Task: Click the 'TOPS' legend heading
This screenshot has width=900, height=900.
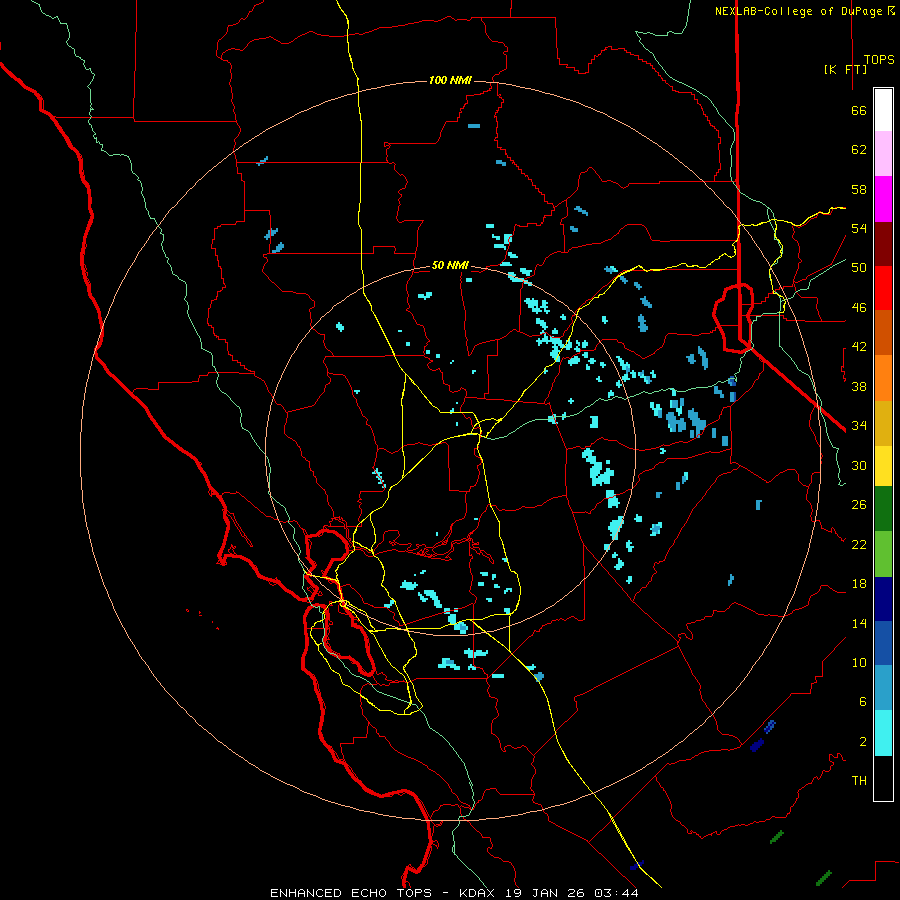Action: pos(879,59)
